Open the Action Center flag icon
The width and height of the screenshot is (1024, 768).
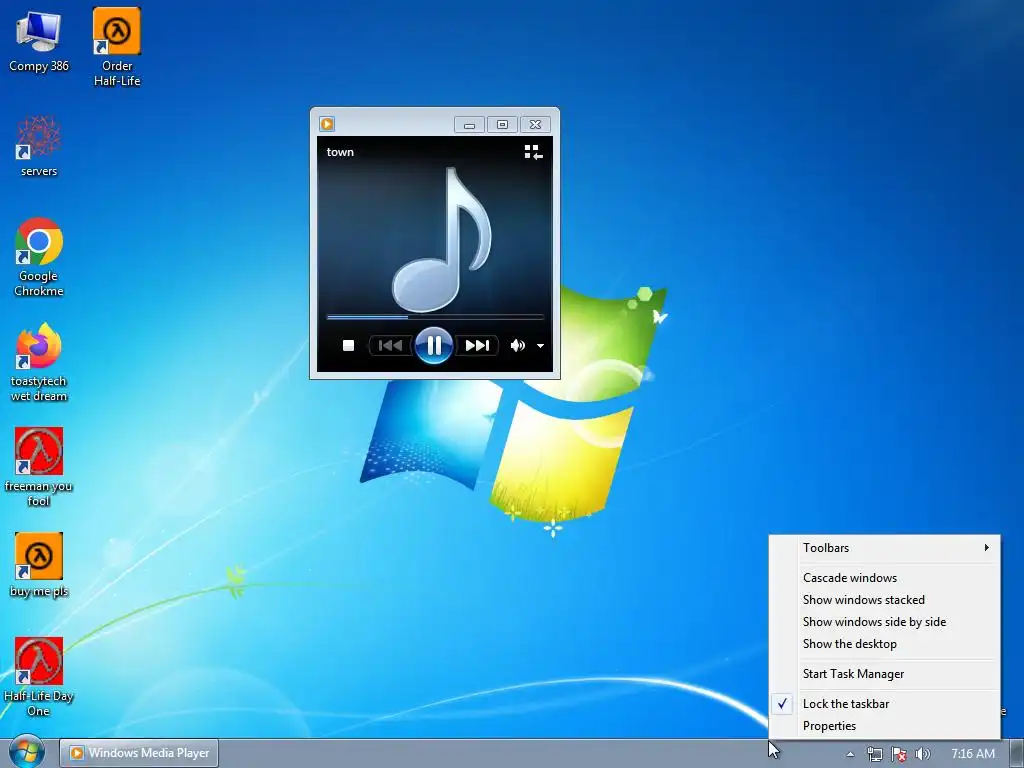coord(899,754)
